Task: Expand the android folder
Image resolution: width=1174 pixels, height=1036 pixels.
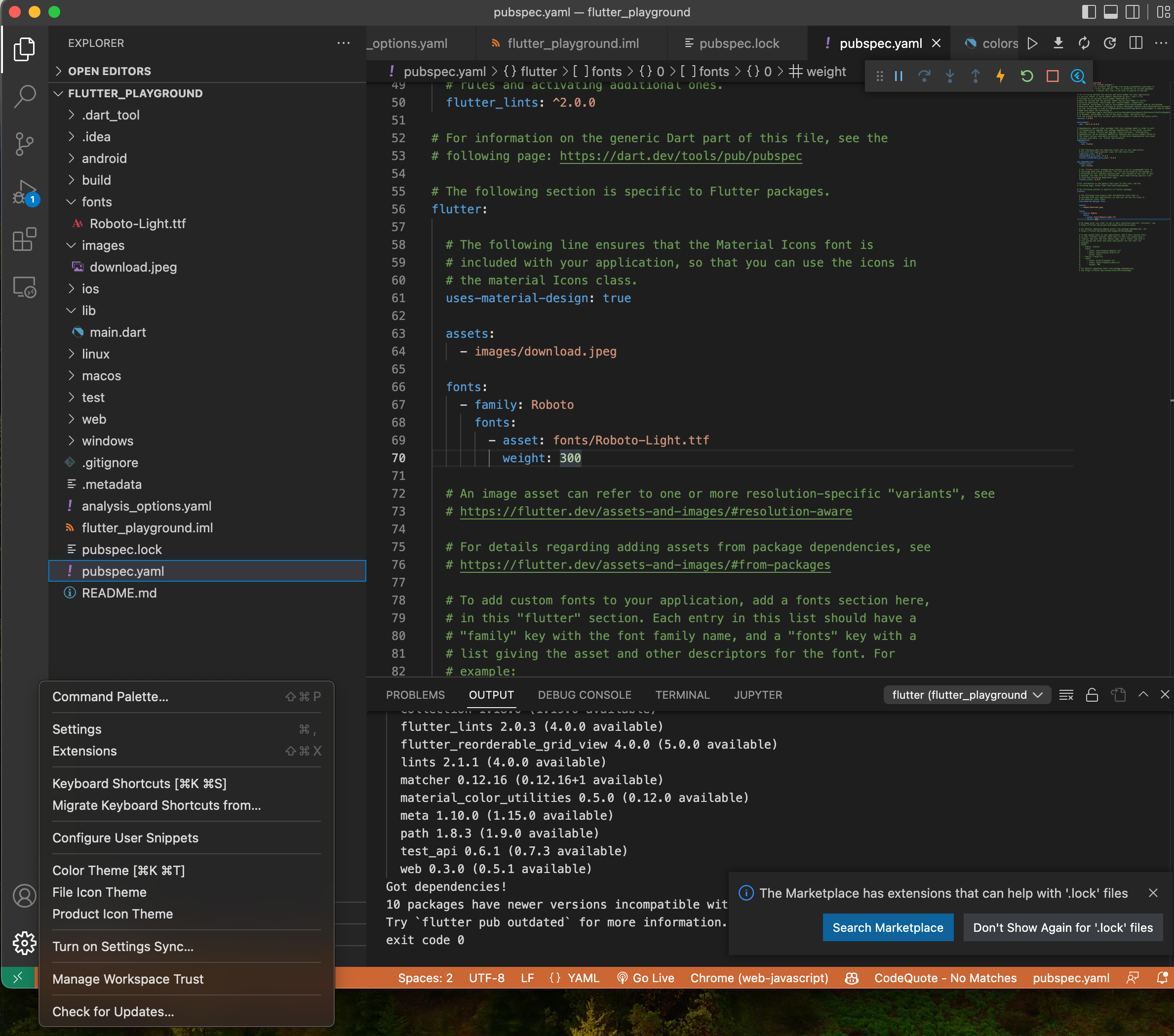Action: click(104, 158)
